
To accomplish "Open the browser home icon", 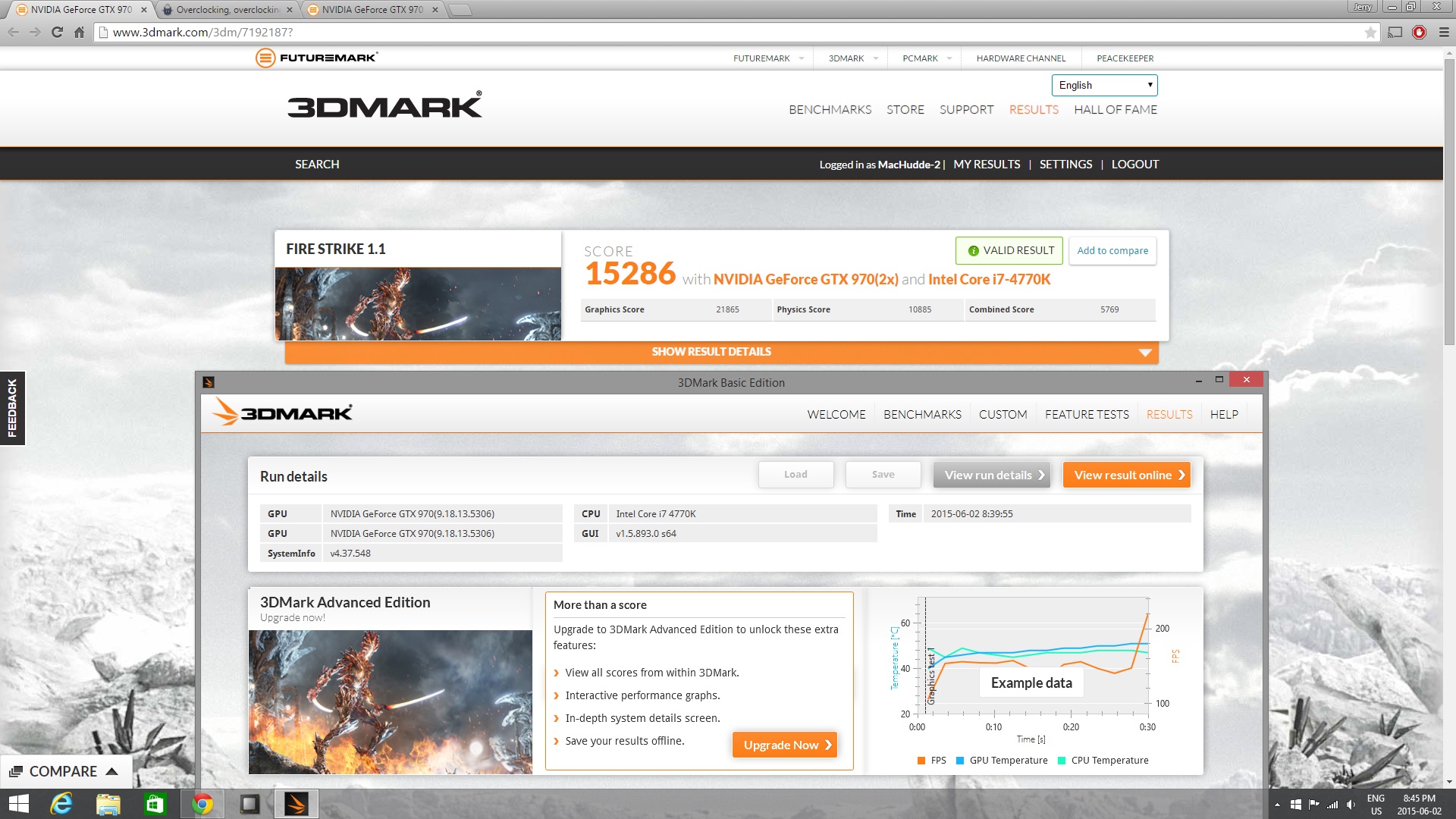I will 79,32.
